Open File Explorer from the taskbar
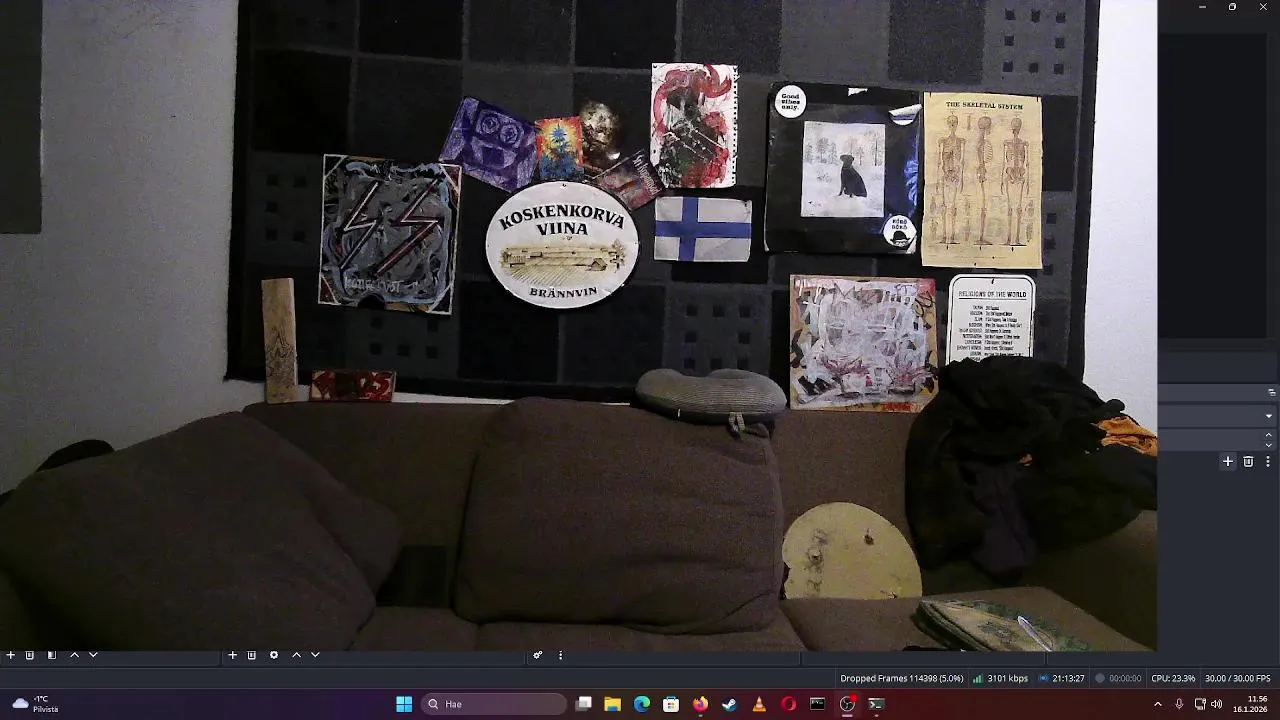The image size is (1280, 720). 613,704
